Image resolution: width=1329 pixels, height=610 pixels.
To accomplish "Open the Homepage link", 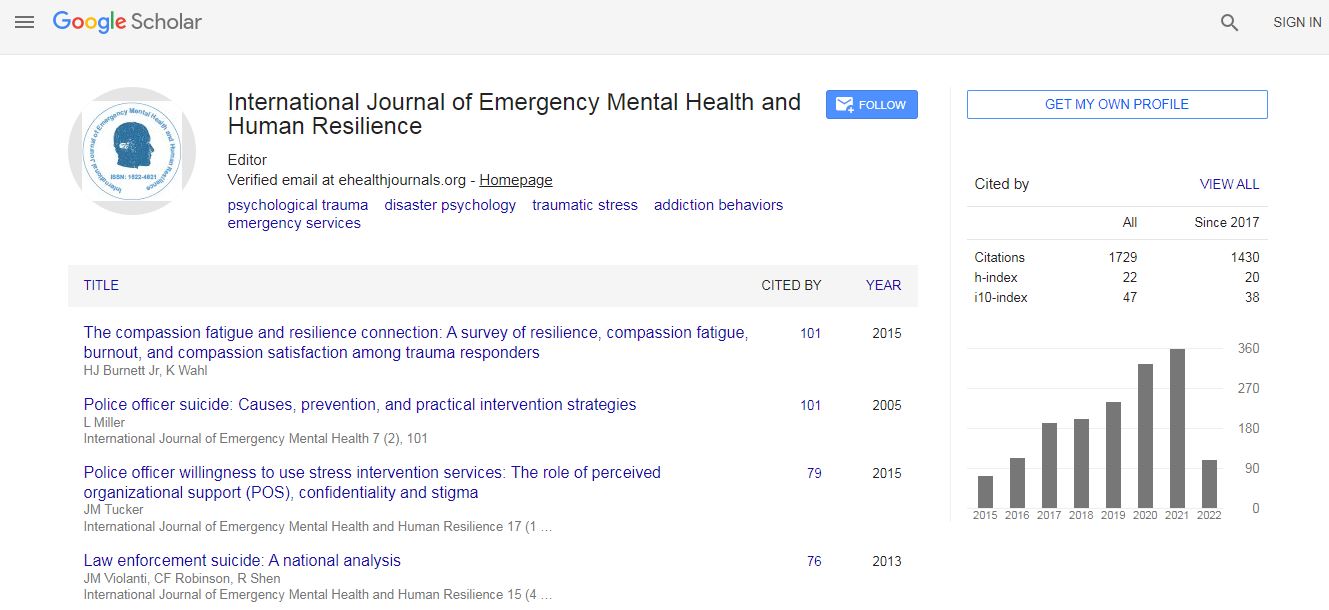I will (x=515, y=181).
